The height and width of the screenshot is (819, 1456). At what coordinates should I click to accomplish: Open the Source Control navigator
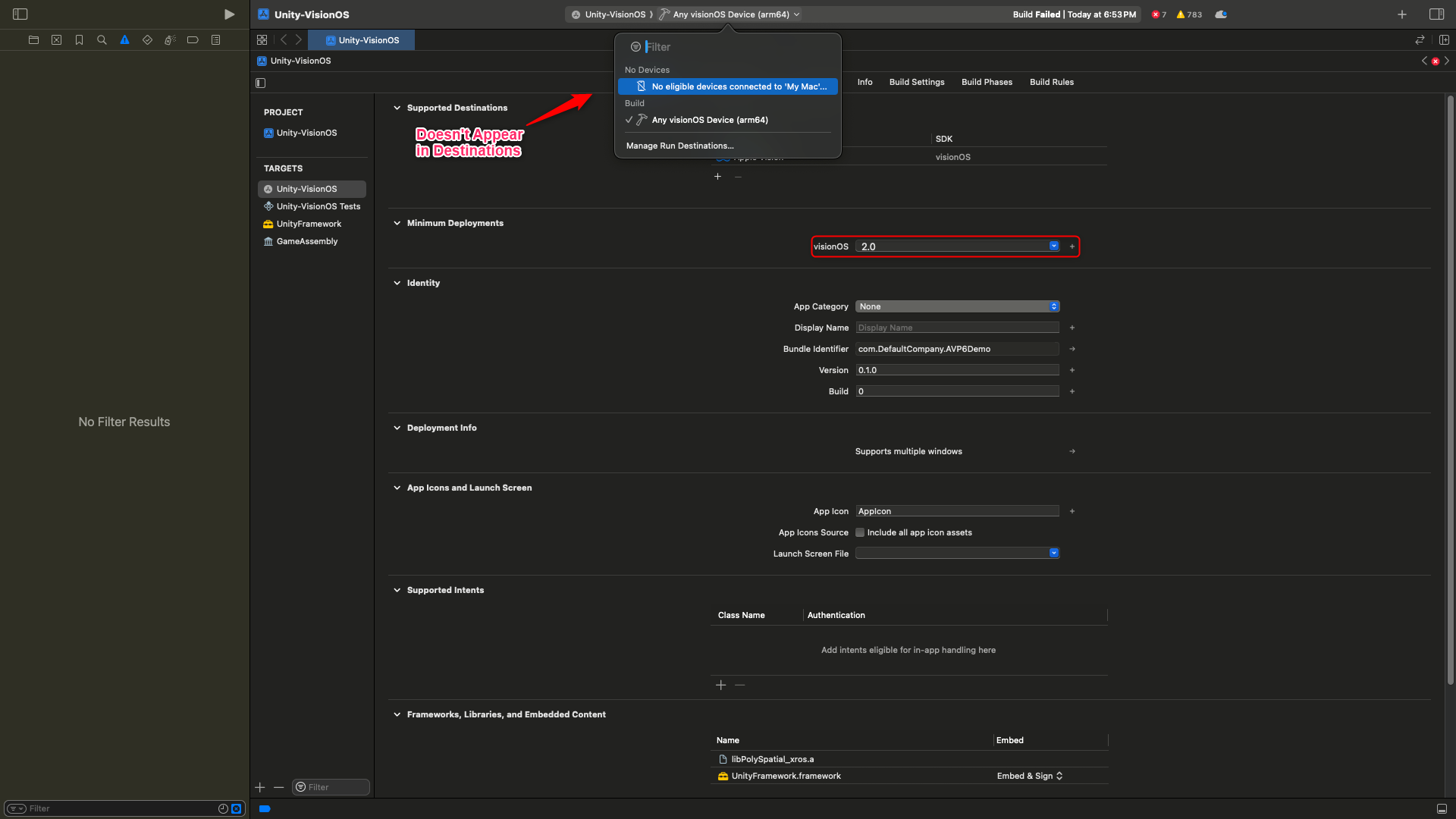[x=56, y=40]
